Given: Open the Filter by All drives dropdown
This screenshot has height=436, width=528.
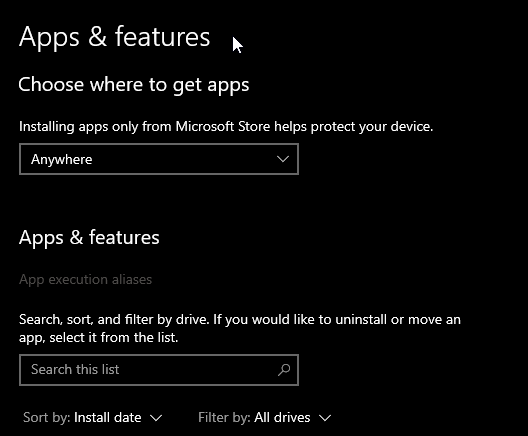Looking at the screenshot, I should [265, 418].
